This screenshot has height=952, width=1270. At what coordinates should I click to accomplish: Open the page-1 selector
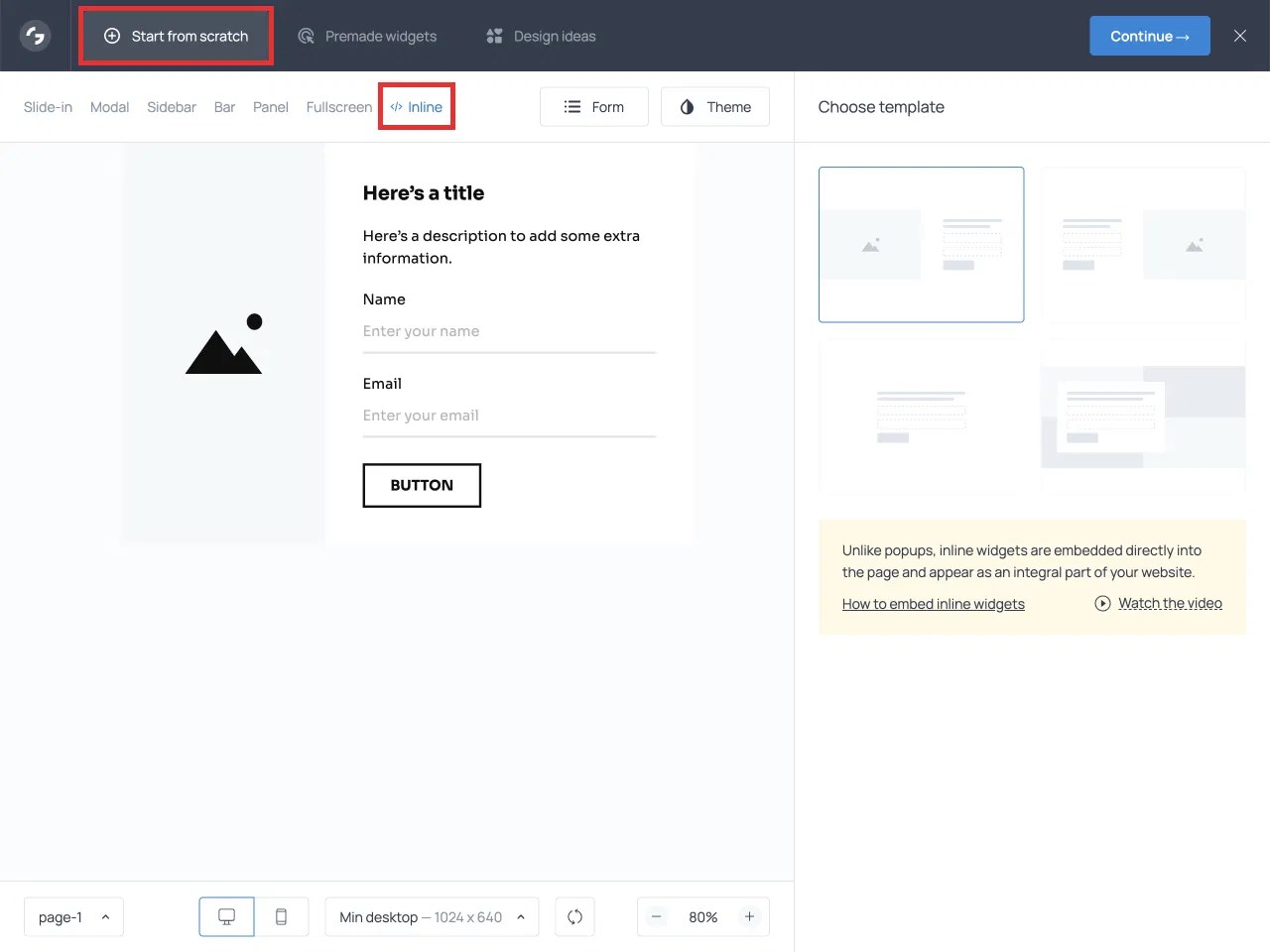pos(73,916)
